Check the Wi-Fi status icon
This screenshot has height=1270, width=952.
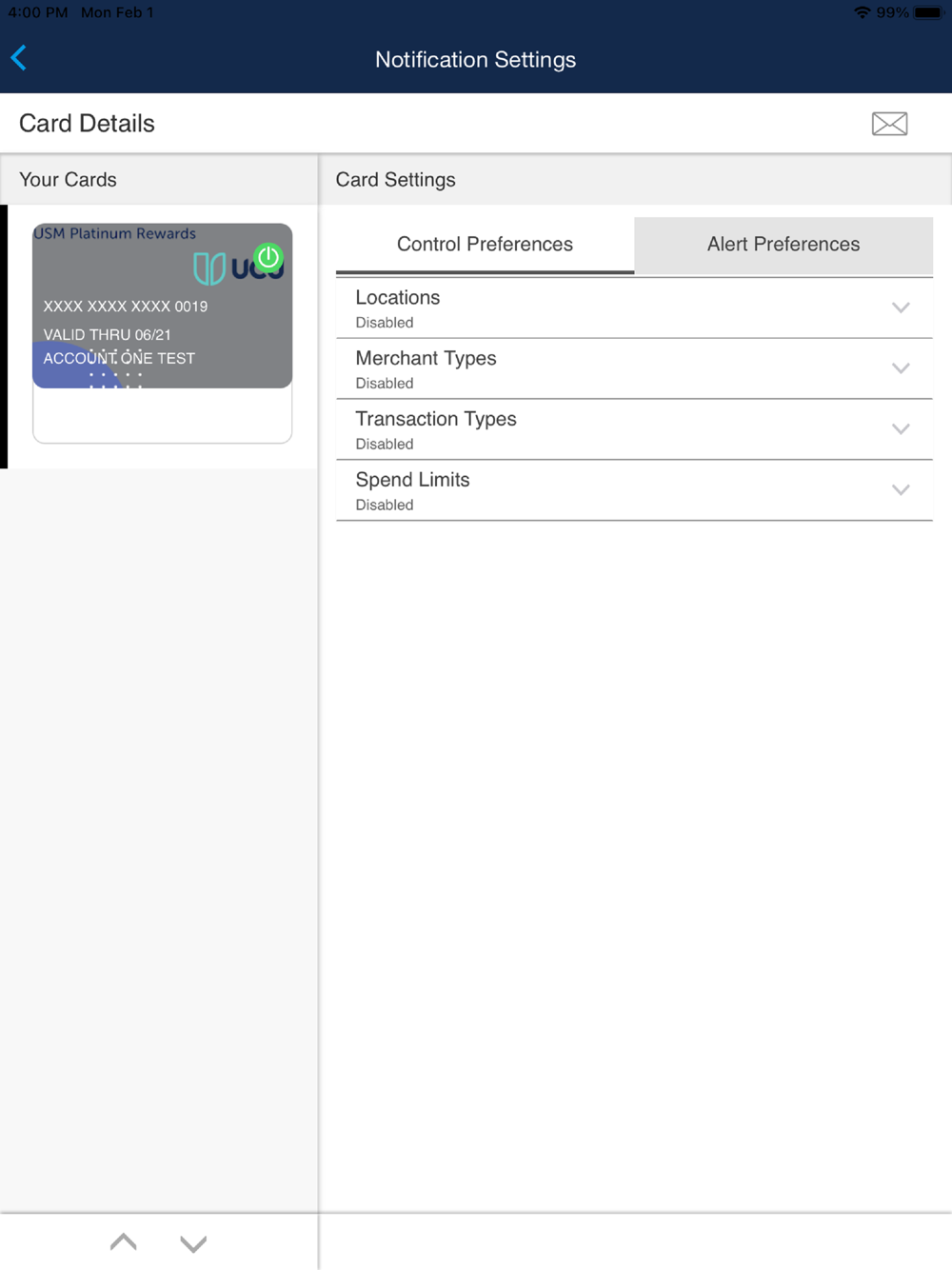pos(862,12)
